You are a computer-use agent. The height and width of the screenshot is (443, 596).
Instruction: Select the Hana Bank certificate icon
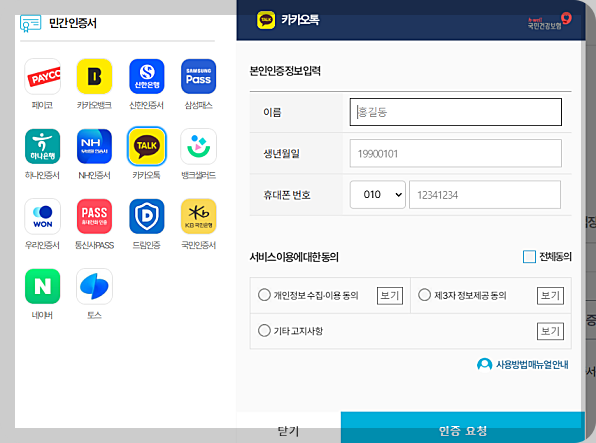point(43,146)
